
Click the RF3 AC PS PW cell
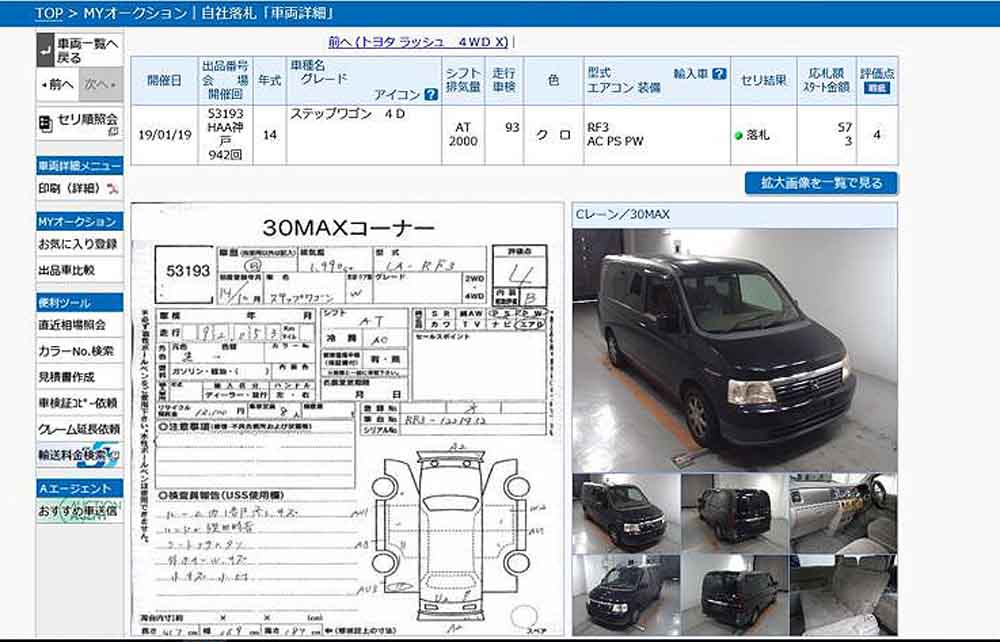pos(656,135)
